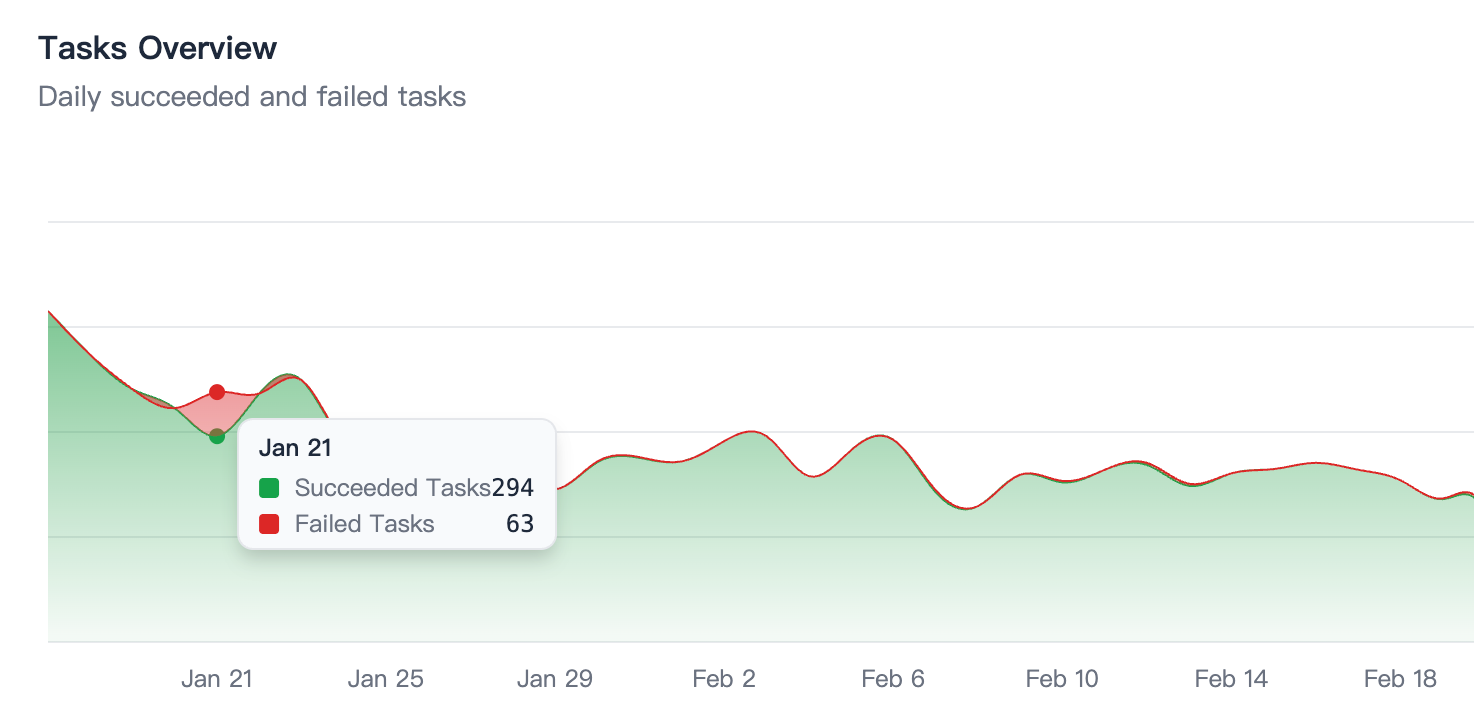Viewport: 1474px width, 724px height.
Task: Select the Feb 6 x-axis label
Action: 893,679
